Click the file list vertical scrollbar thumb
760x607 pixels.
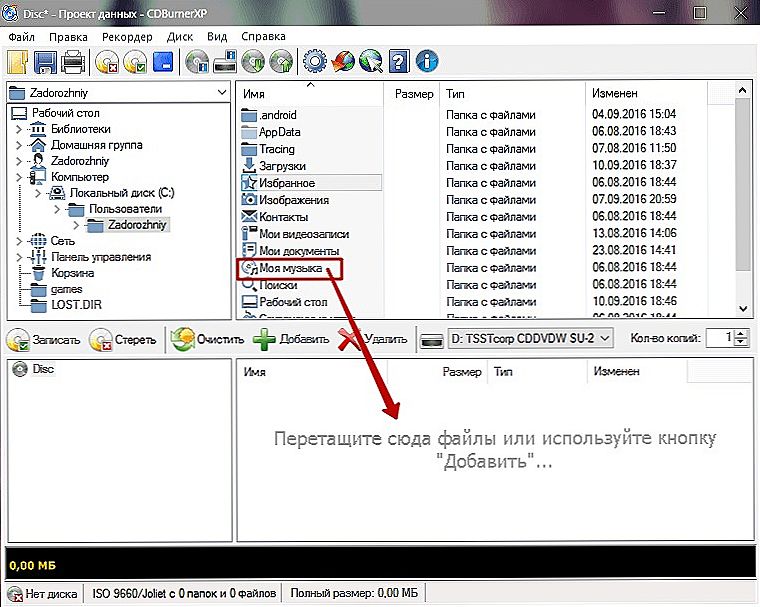coord(743,184)
